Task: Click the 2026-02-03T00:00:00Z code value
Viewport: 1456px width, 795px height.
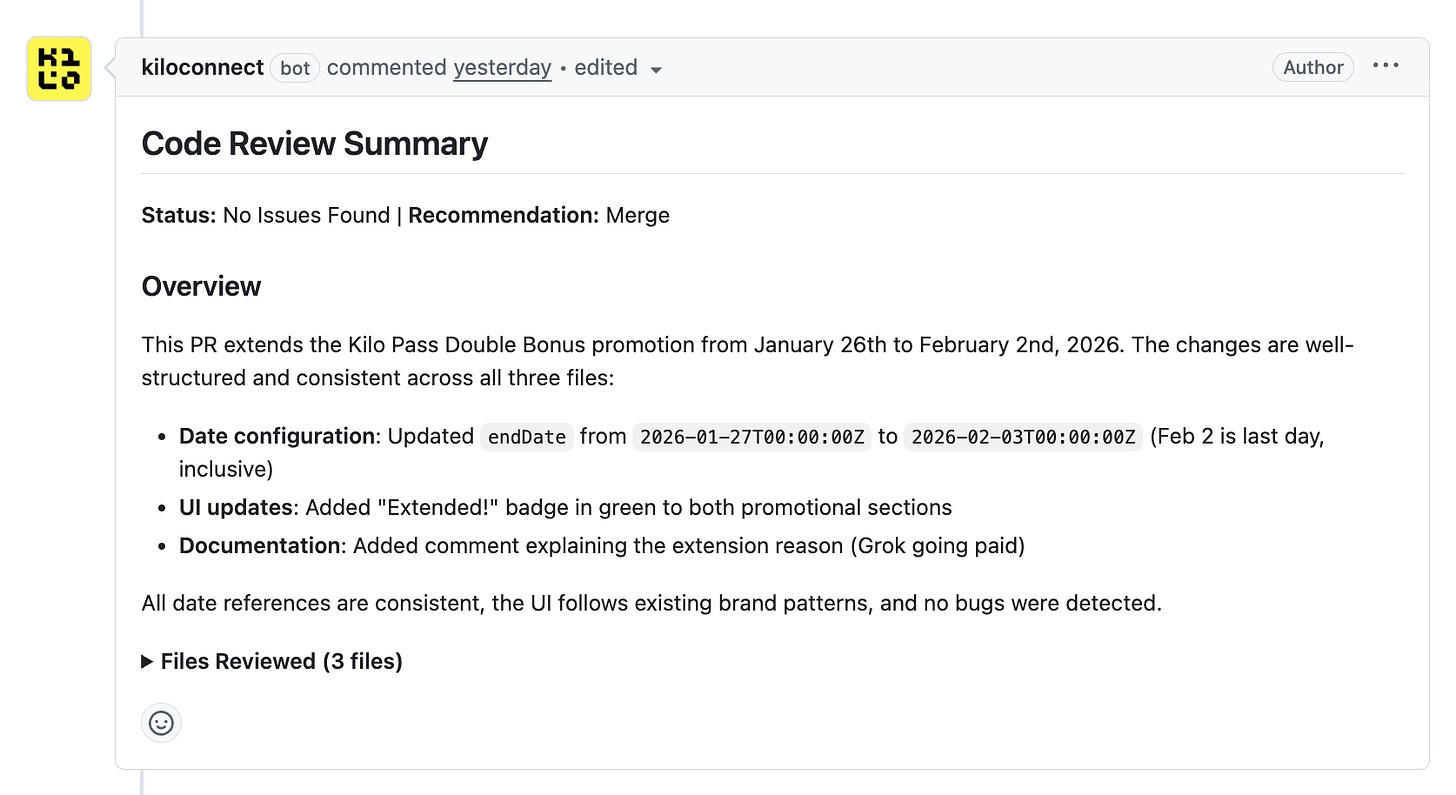Action: tap(1023, 437)
